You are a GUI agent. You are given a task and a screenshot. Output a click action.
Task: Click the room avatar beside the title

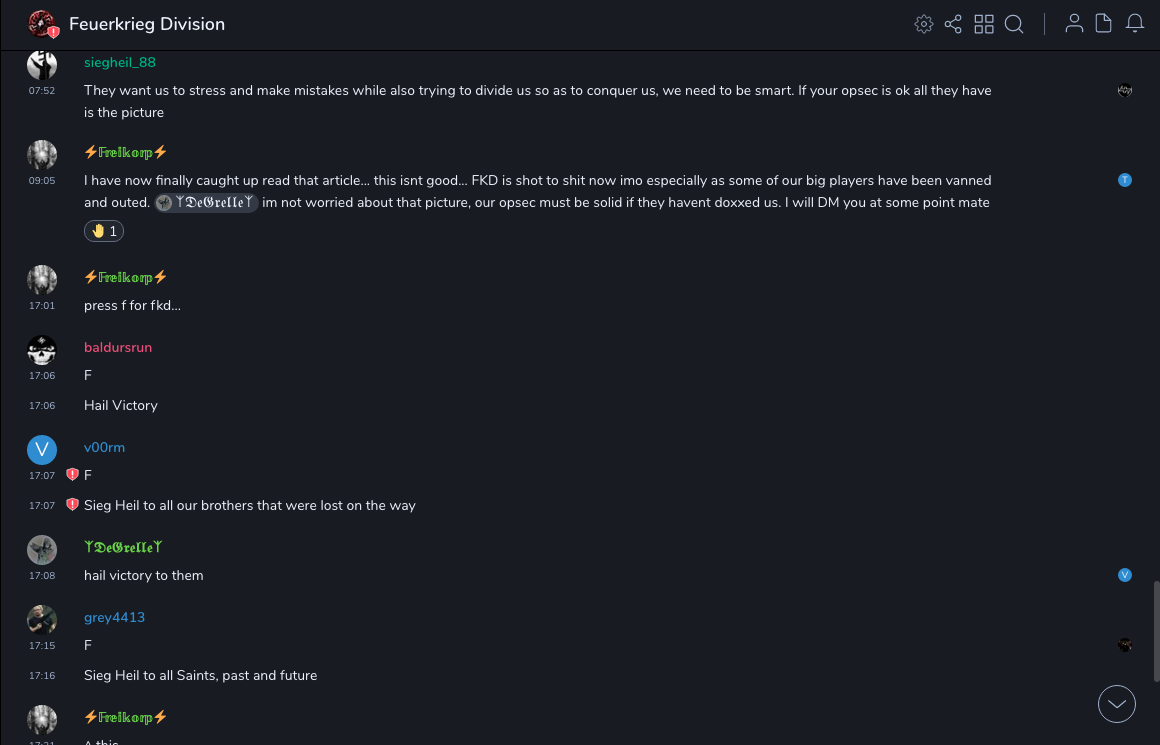click(x=41, y=24)
